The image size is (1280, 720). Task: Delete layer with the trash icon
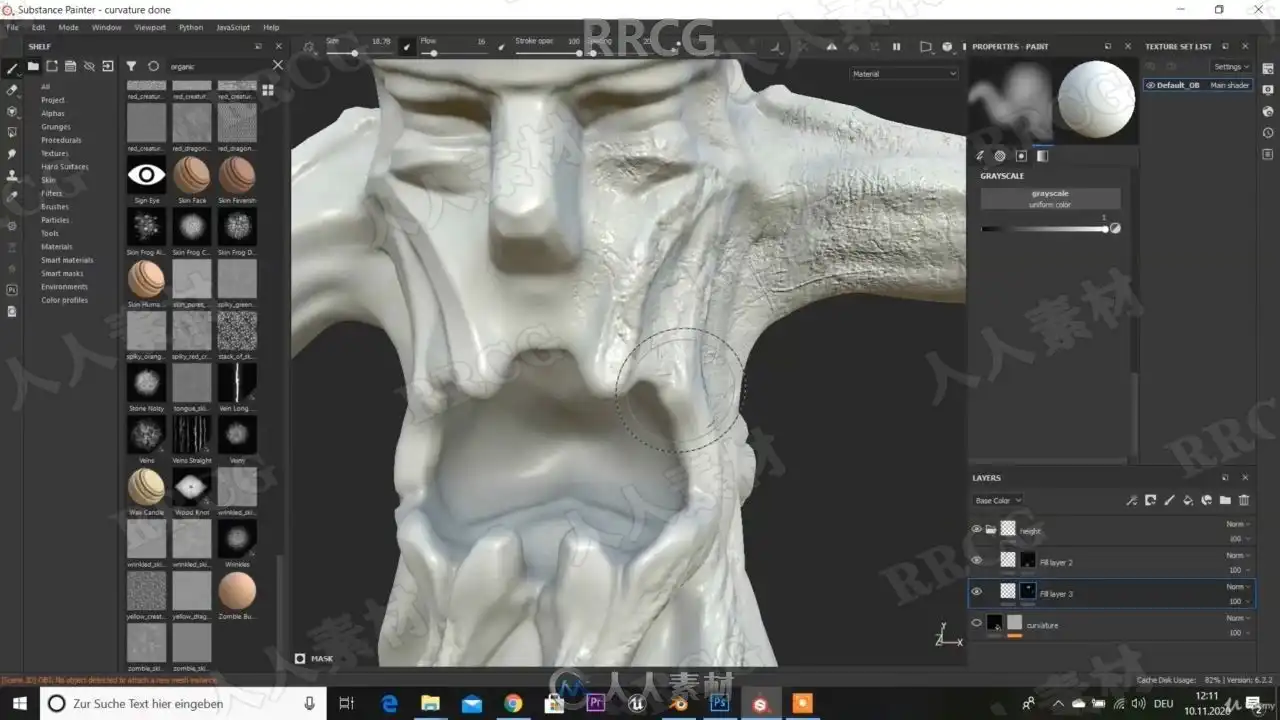(x=1244, y=500)
